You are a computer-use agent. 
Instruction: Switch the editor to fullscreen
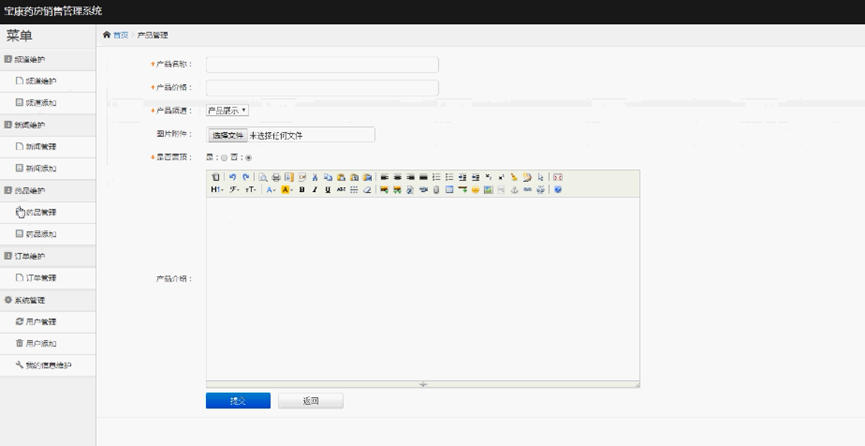(557, 177)
